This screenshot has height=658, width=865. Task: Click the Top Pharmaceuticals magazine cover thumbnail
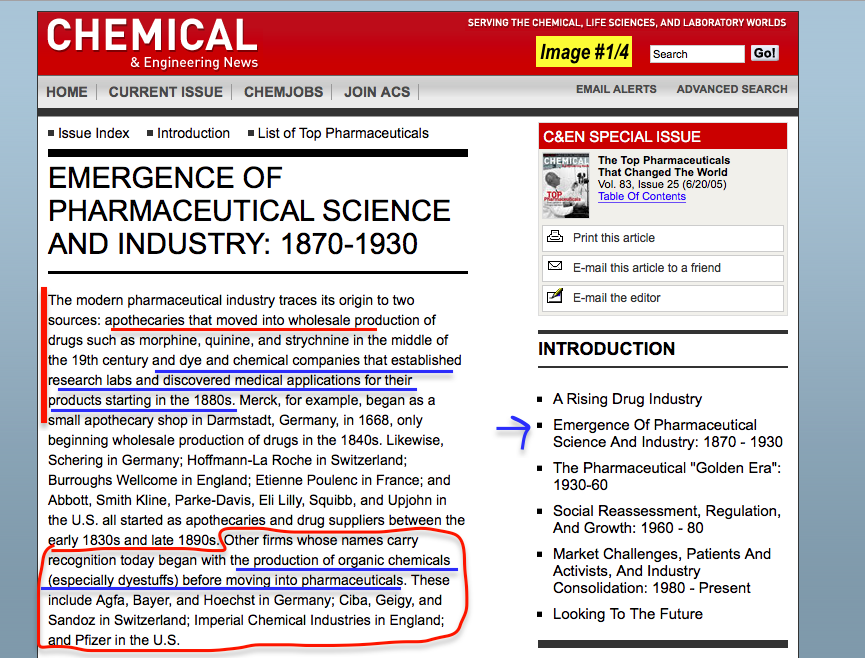(566, 185)
